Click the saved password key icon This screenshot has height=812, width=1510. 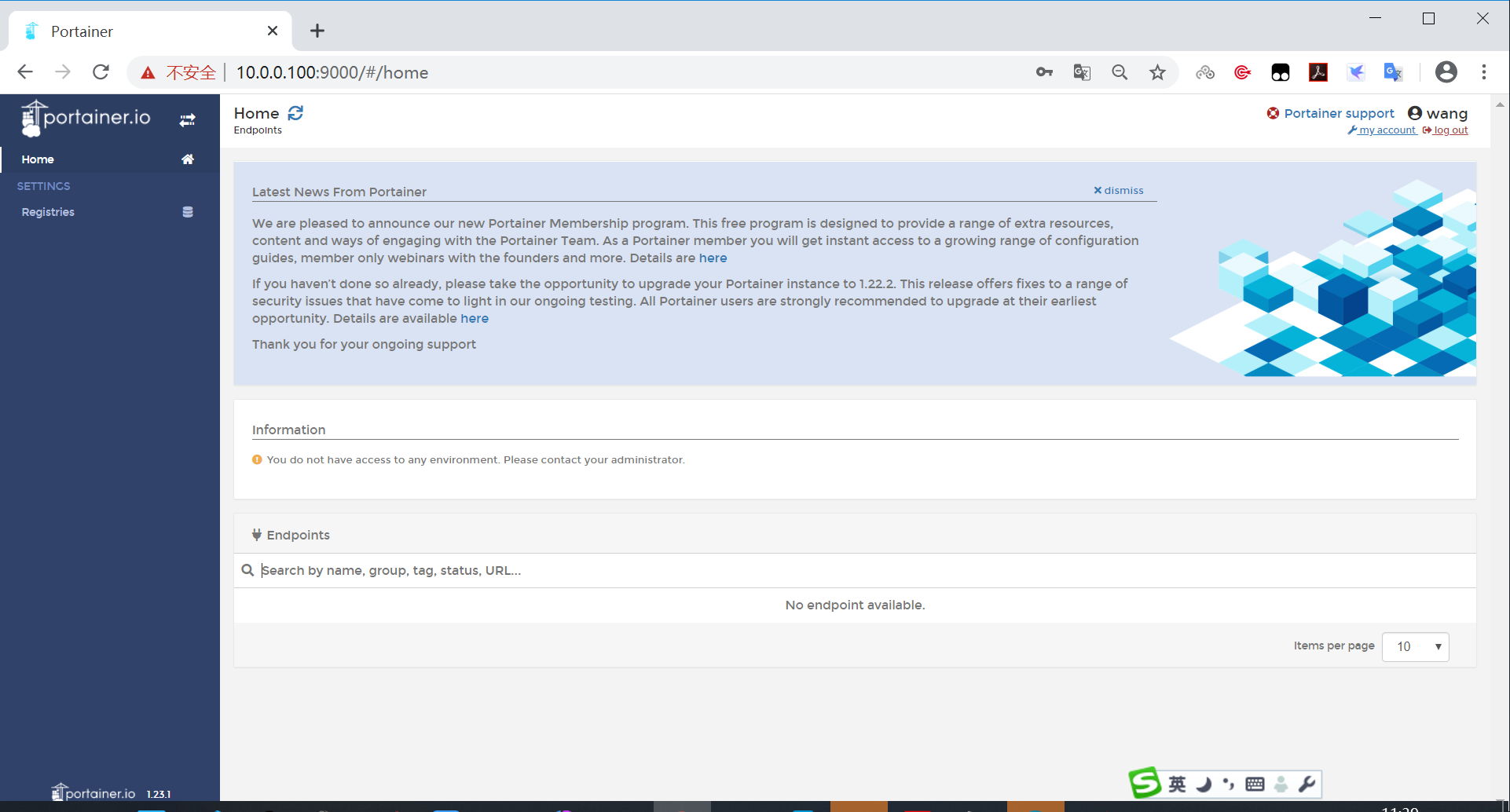[1044, 72]
